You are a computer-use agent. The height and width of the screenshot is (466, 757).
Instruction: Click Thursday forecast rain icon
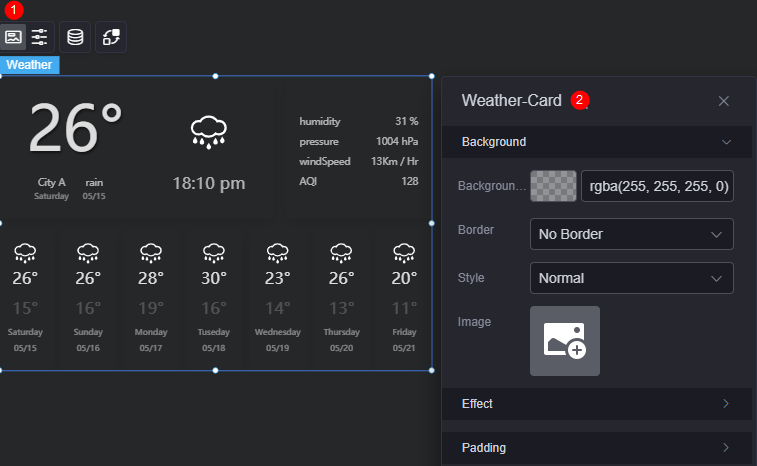341,253
